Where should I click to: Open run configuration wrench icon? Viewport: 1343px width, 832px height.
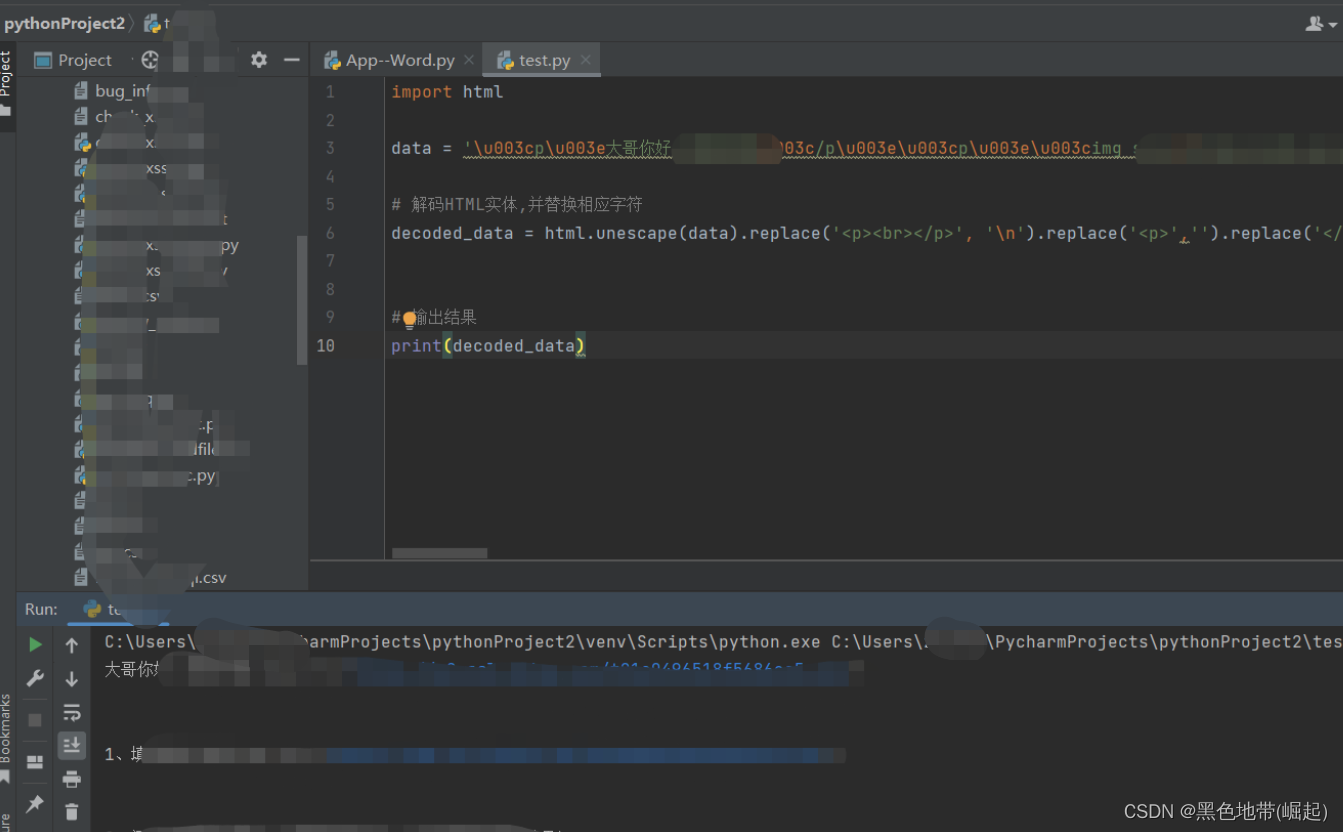pyautogui.click(x=35, y=678)
